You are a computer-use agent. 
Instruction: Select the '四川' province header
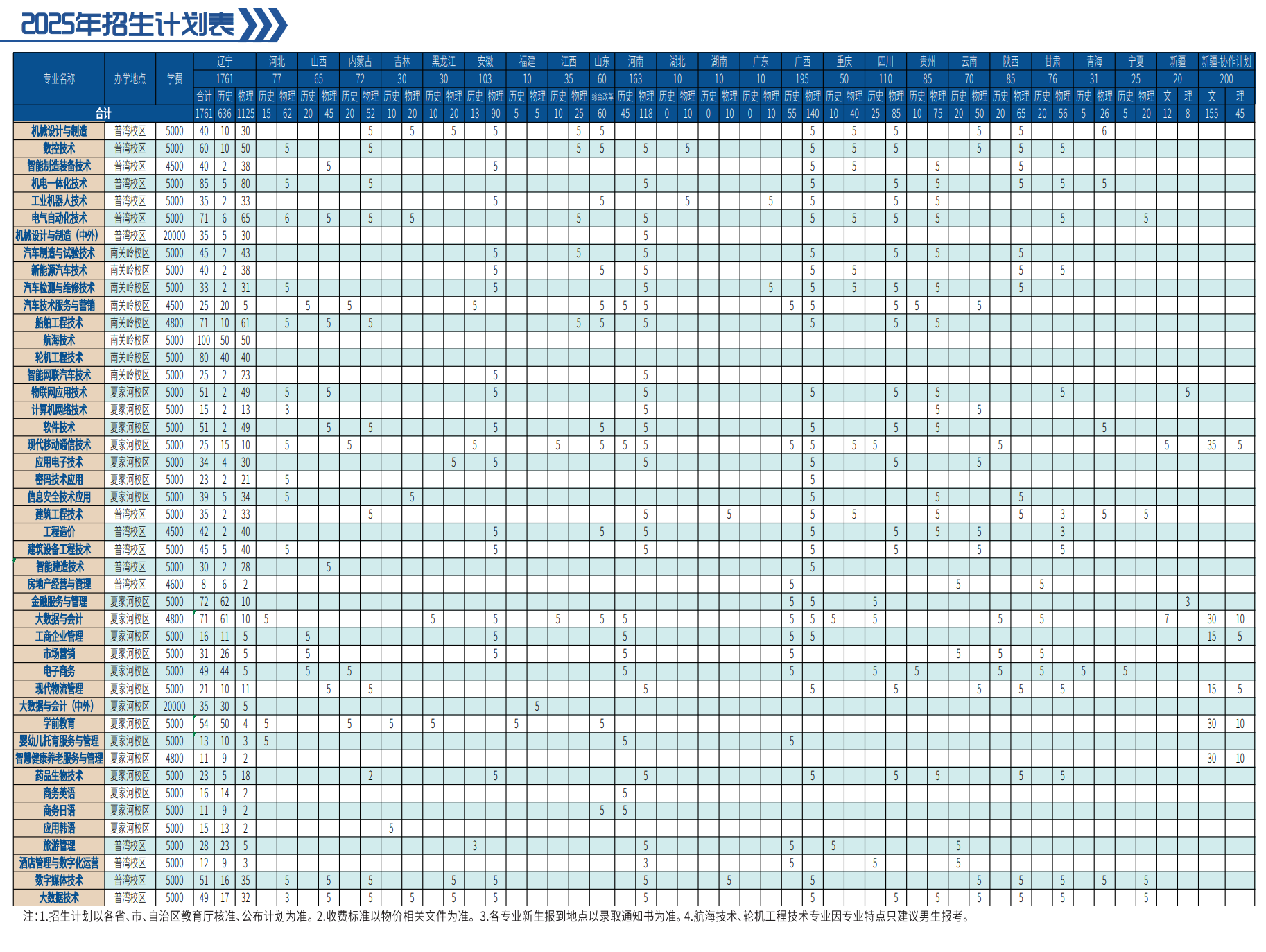[x=885, y=62]
